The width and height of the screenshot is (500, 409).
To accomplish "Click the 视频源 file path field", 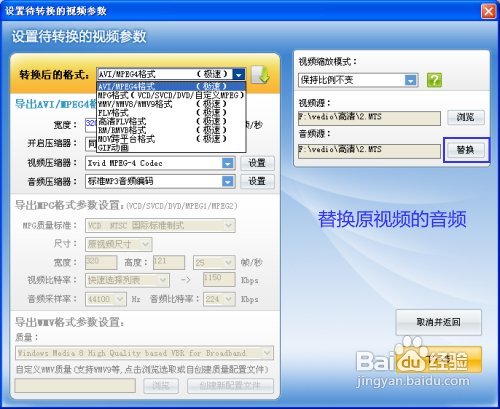I will pos(369,118).
